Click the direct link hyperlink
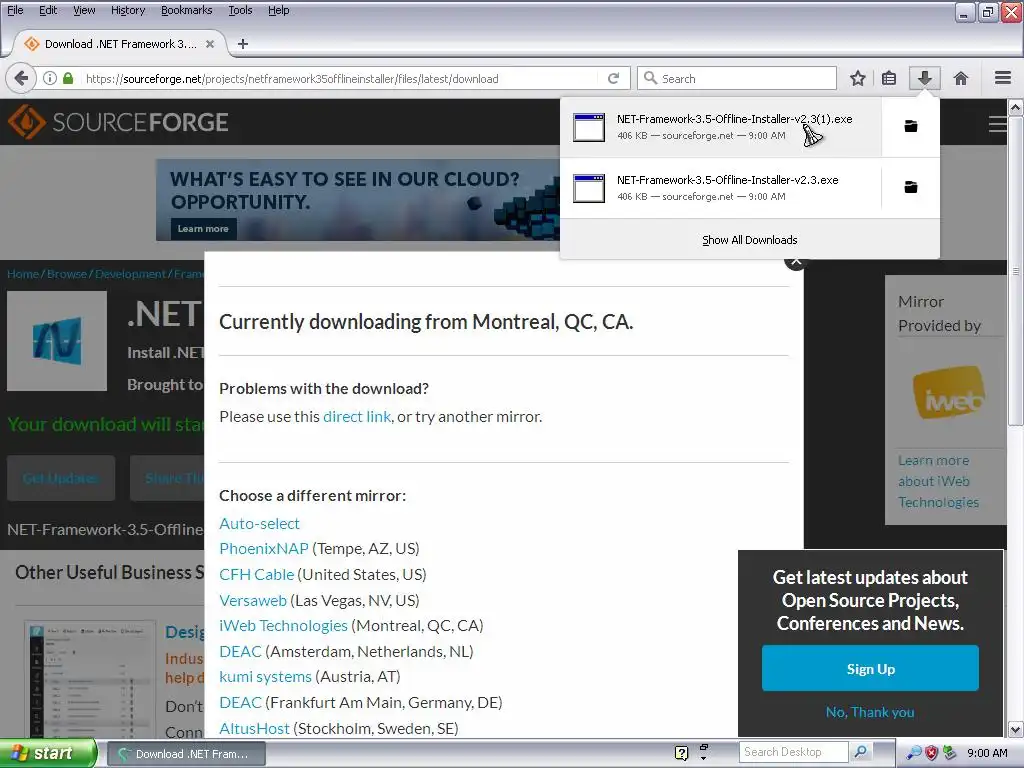Viewport: 1024px width, 768px height. coord(357,417)
